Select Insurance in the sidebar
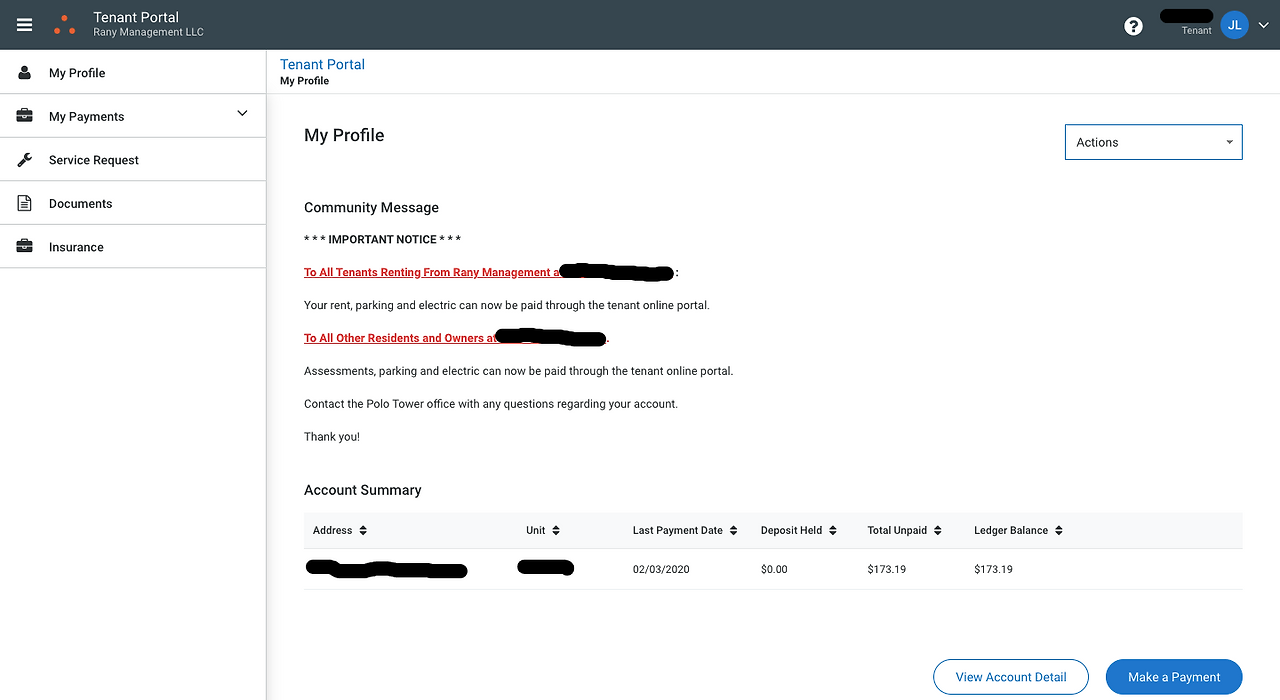 point(76,246)
